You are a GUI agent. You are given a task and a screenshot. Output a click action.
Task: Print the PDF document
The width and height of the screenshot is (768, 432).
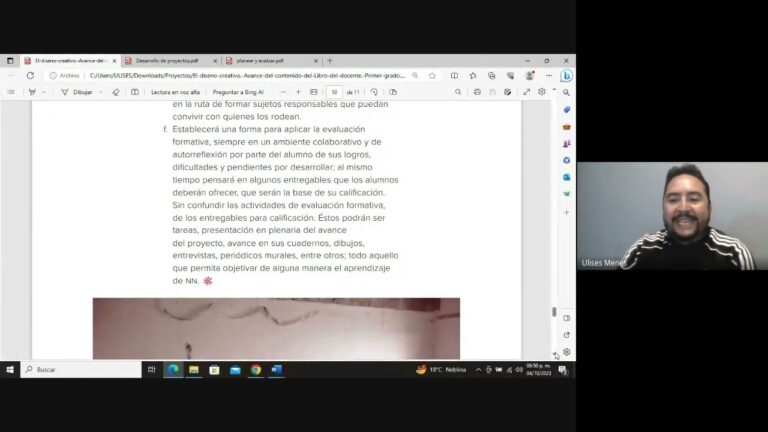coord(477,92)
